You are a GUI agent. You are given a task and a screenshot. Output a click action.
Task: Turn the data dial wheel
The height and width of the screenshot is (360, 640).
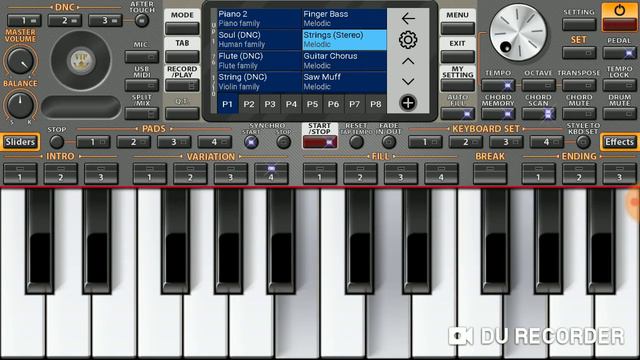pos(518,33)
